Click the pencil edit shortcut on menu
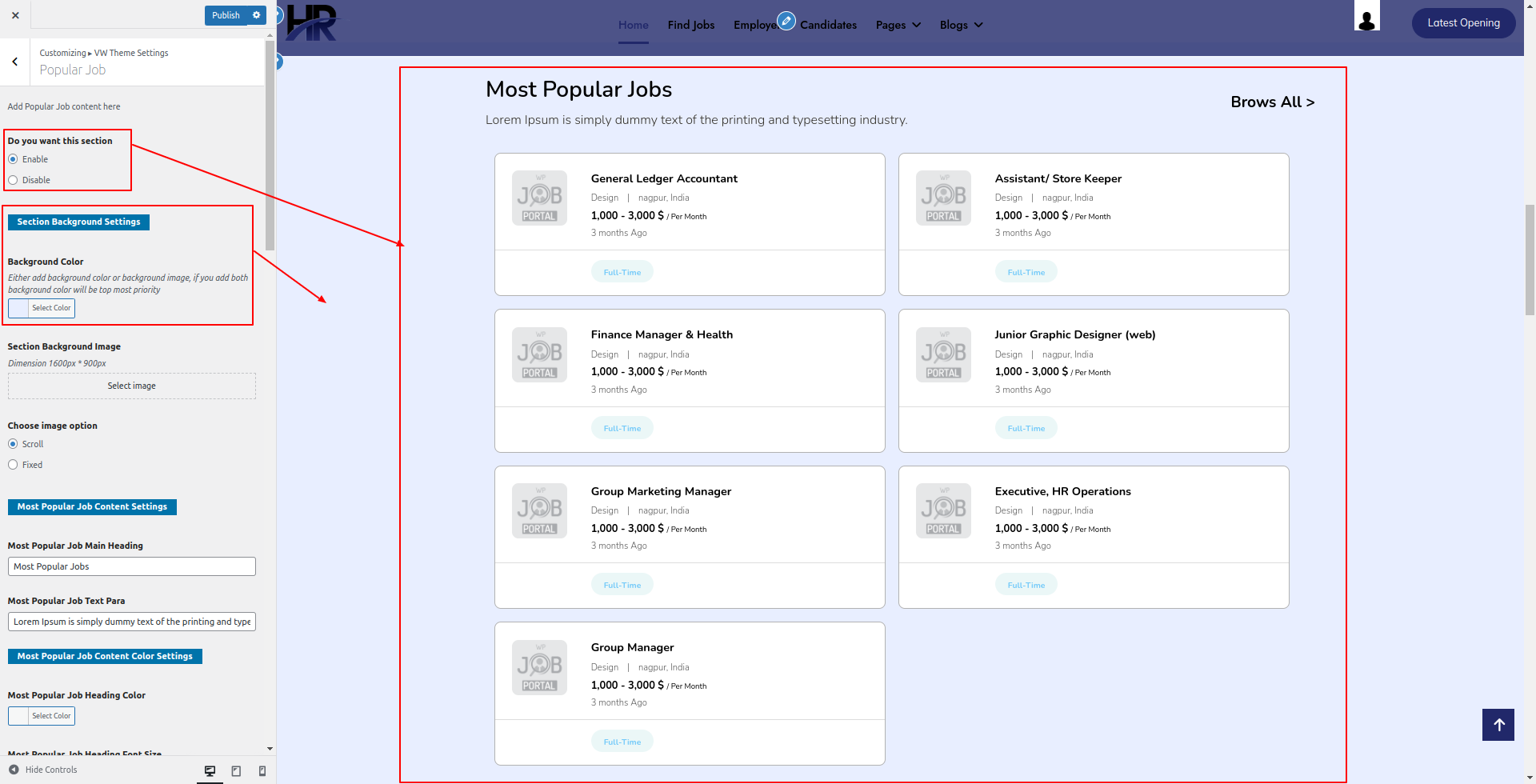The height and width of the screenshot is (784, 1536). point(786,21)
